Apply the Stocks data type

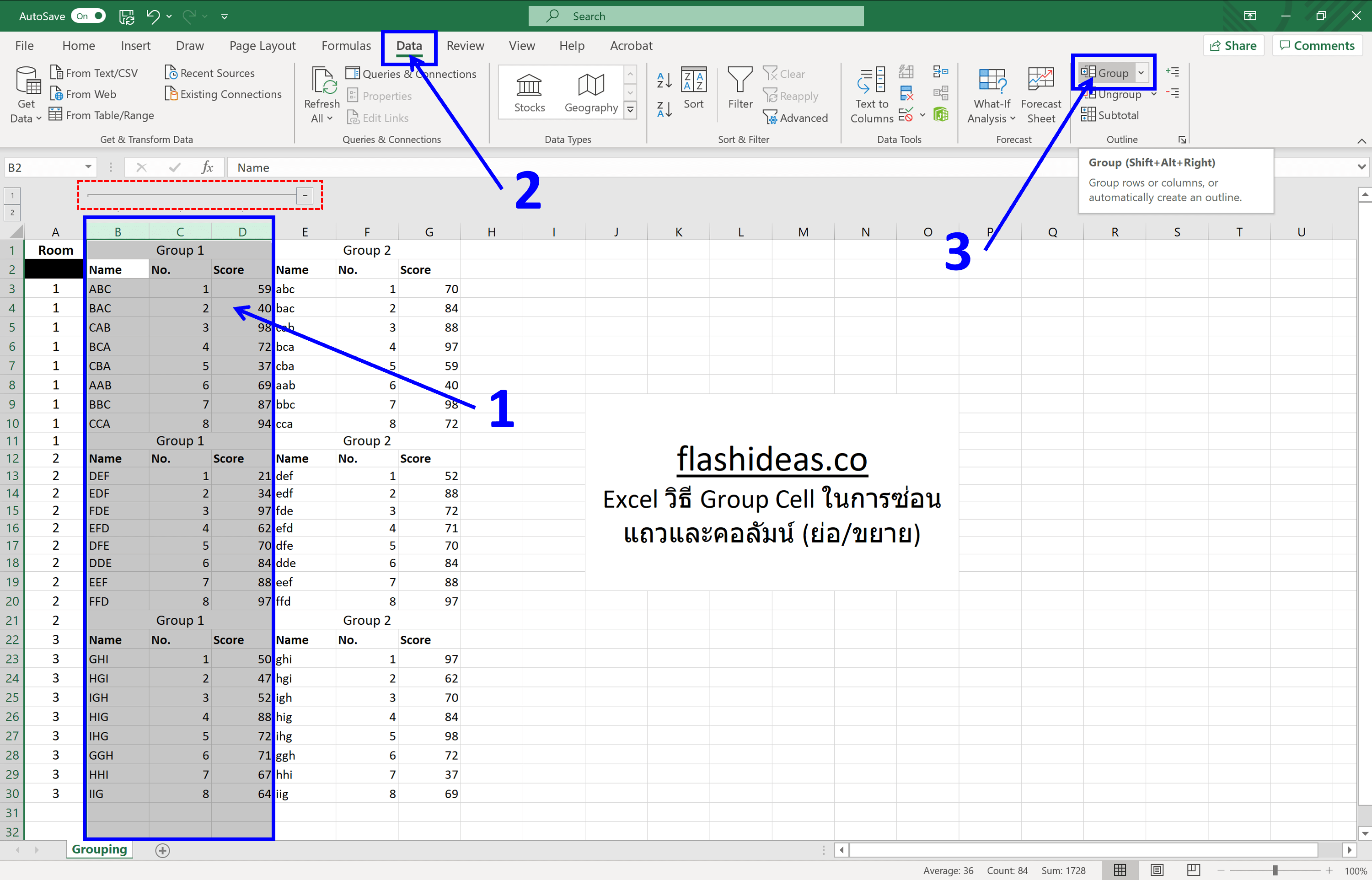[x=529, y=91]
